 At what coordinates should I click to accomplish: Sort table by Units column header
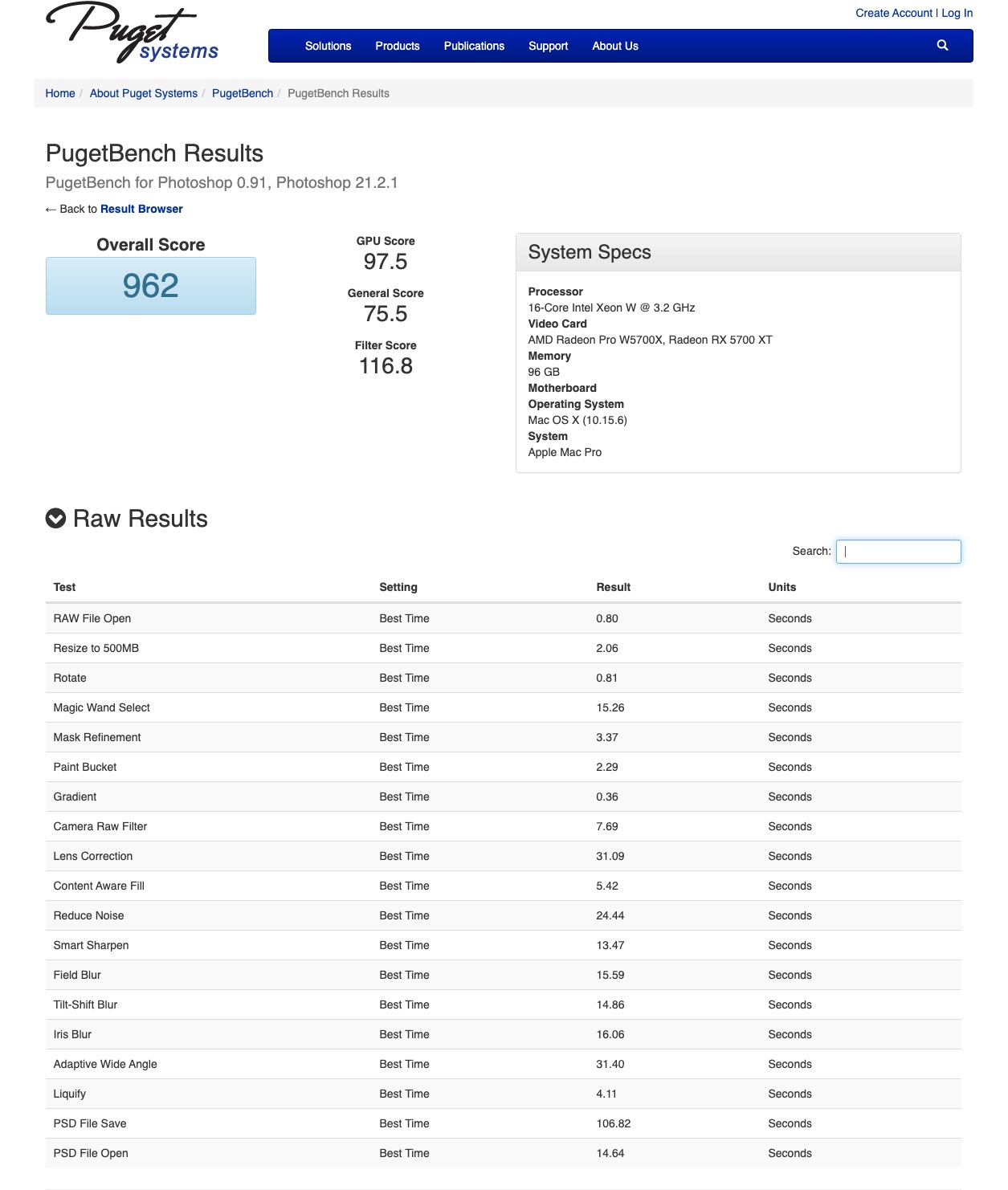(782, 587)
